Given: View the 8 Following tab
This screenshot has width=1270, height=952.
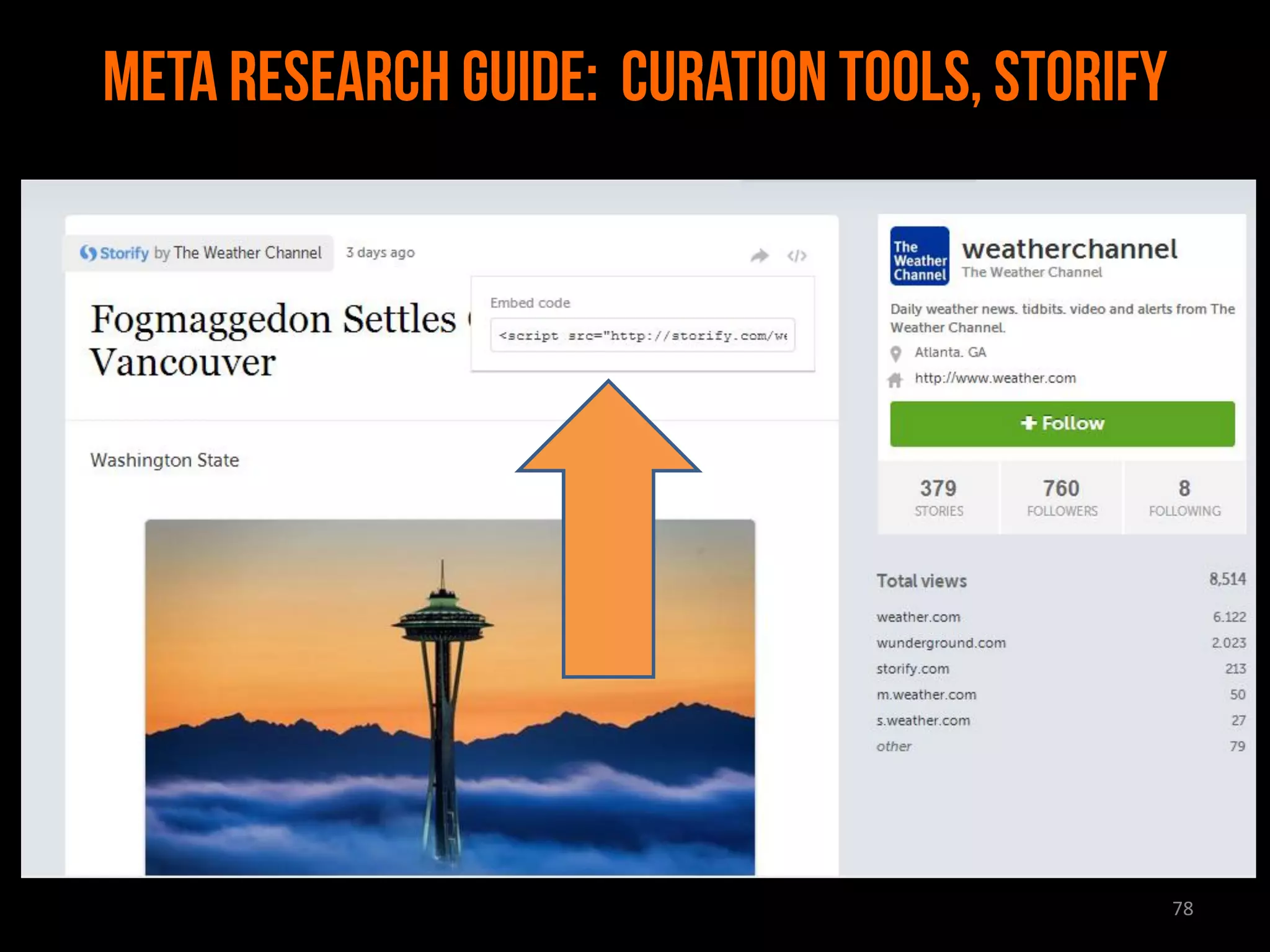Looking at the screenshot, I should tap(1184, 497).
